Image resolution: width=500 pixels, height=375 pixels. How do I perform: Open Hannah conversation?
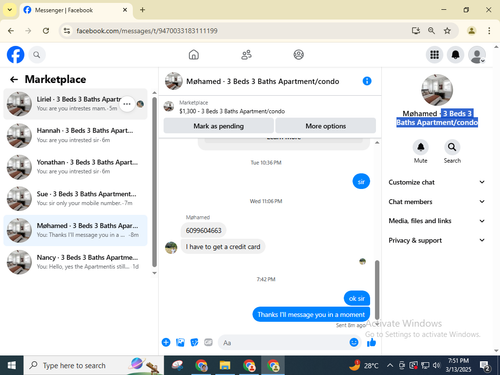coord(75,135)
